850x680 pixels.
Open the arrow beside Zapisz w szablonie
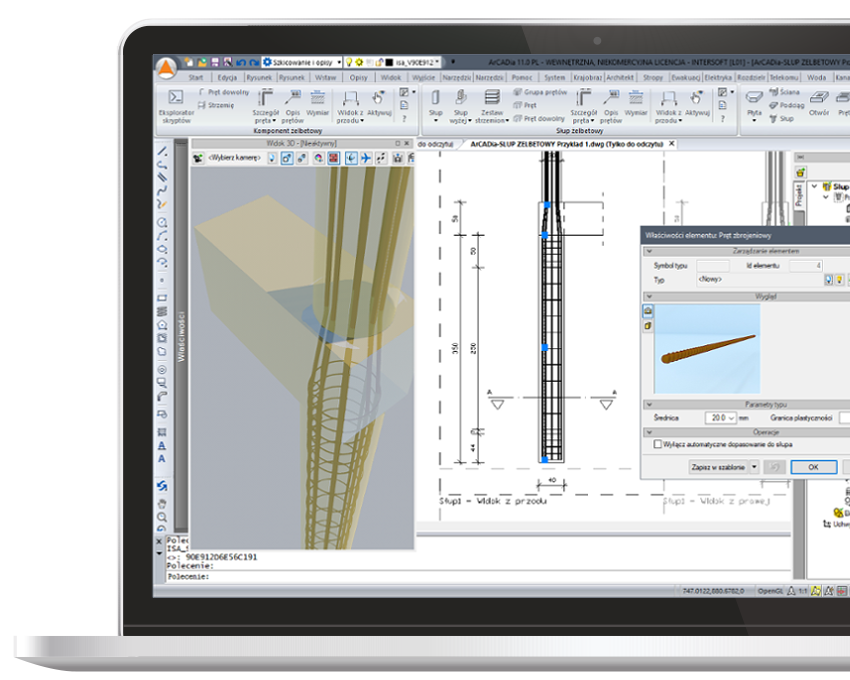[754, 467]
